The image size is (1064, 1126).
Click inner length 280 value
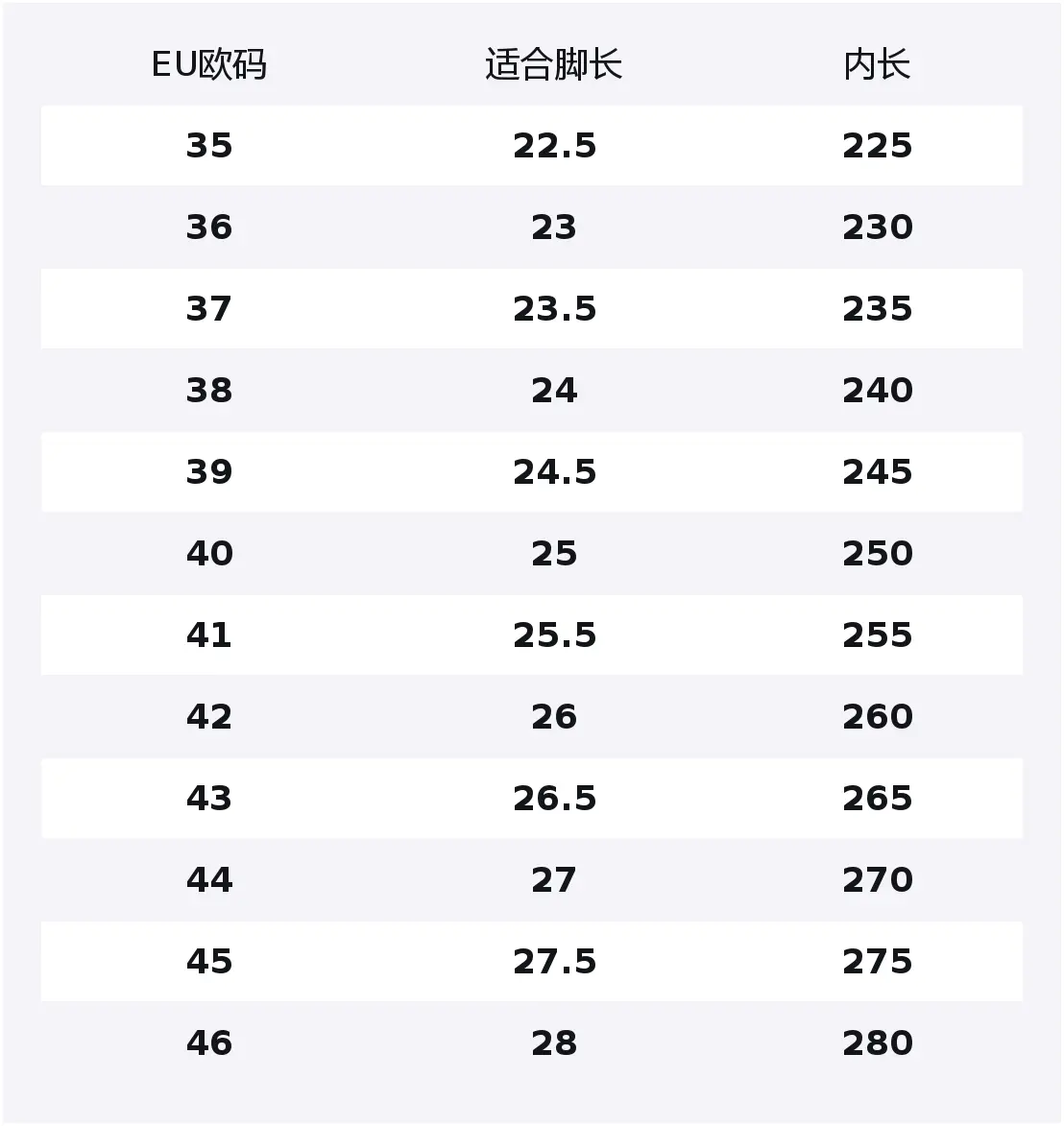[x=877, y=1043]
